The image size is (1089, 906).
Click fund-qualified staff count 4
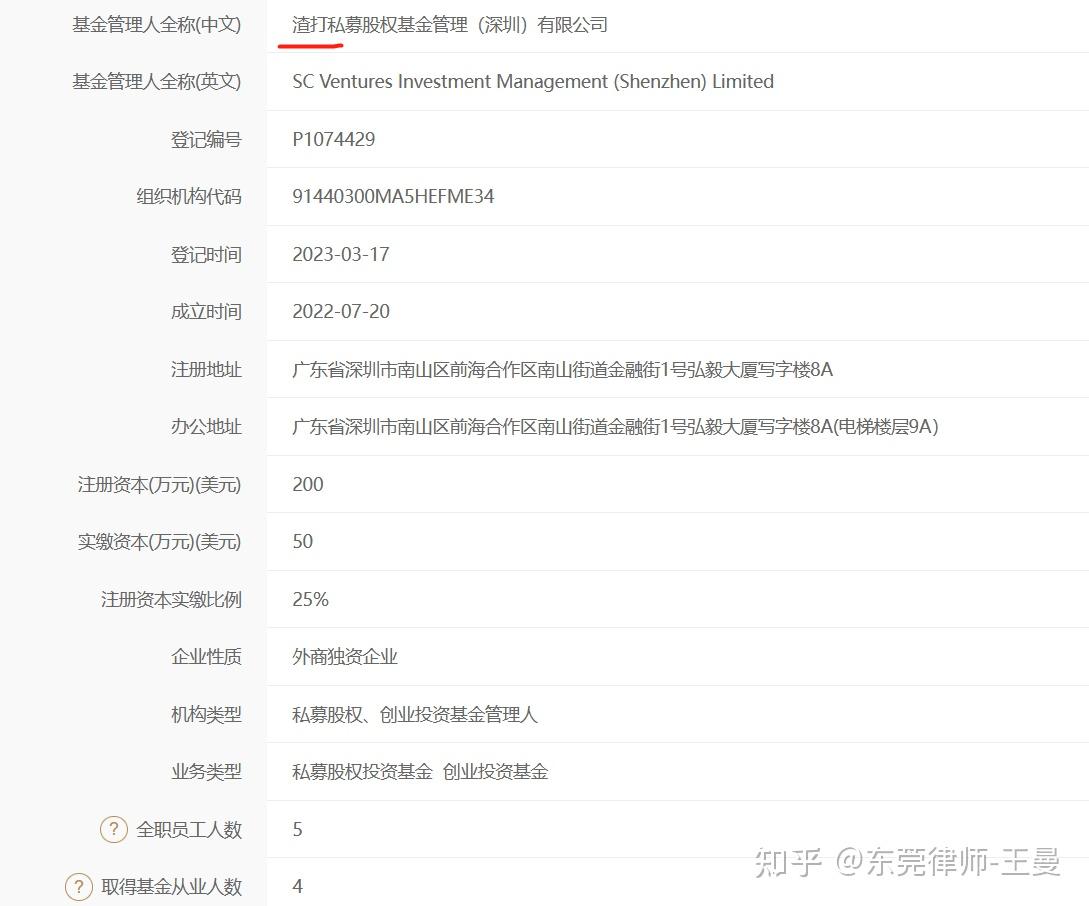297,887
